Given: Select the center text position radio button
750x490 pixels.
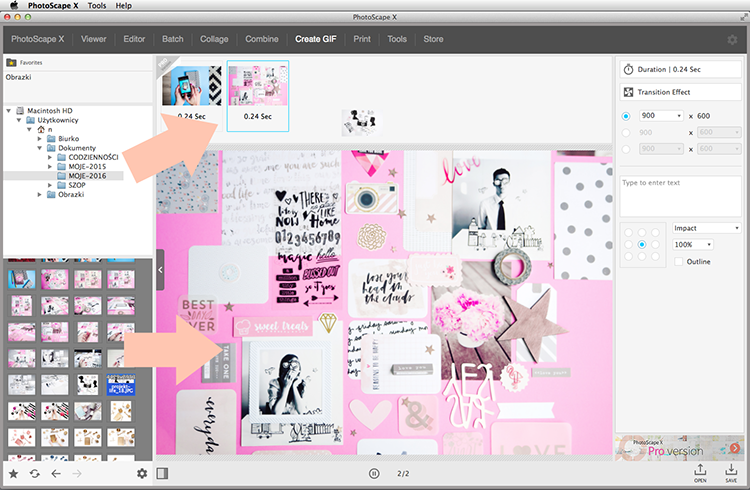Looking at the screenshot, I should (642, 245).
